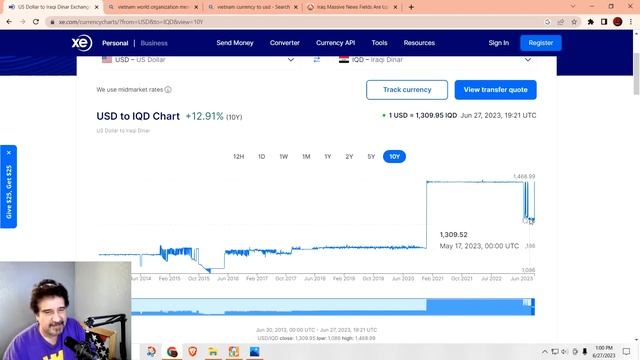Click the chart range navigator bar
The height and width of the screenshot is (360, 640).
333,307
